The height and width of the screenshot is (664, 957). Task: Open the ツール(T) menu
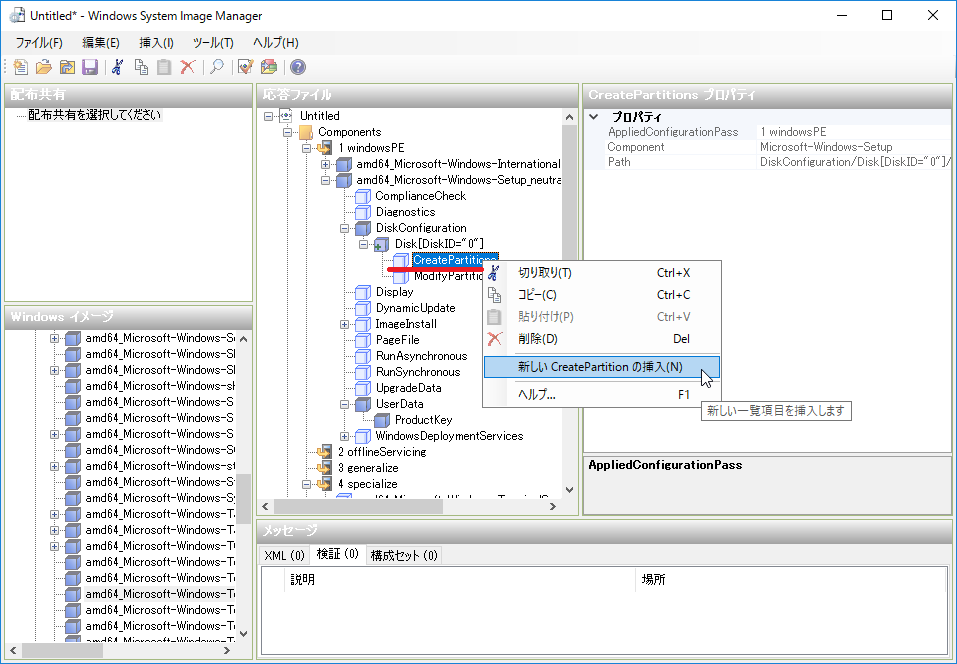(x=213, y=43)
